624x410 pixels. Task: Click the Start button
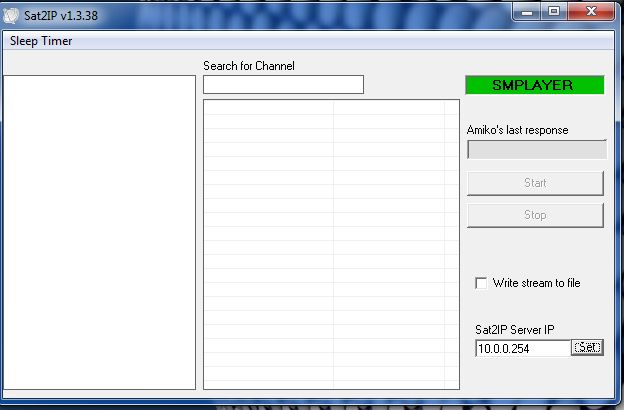535,183
